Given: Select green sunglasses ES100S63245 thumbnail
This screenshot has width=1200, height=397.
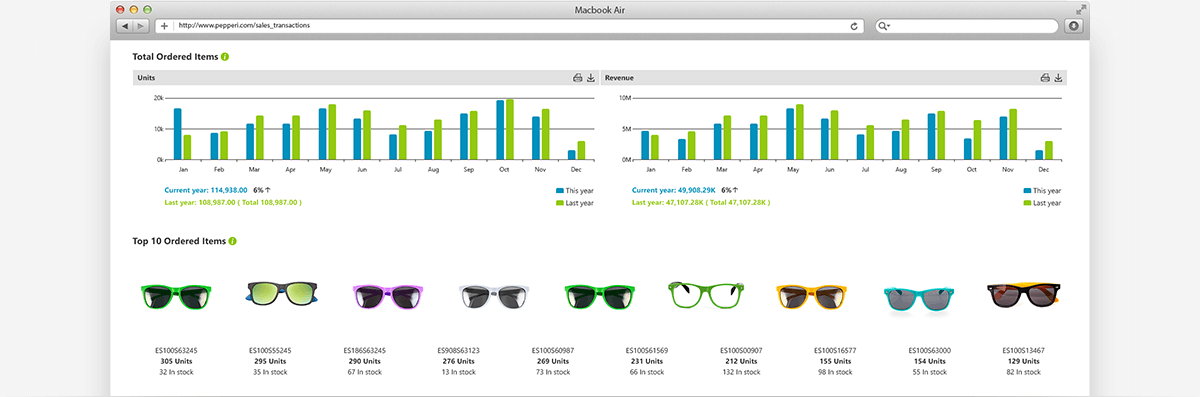Looking at the screenshot, I should click(175, 297).
